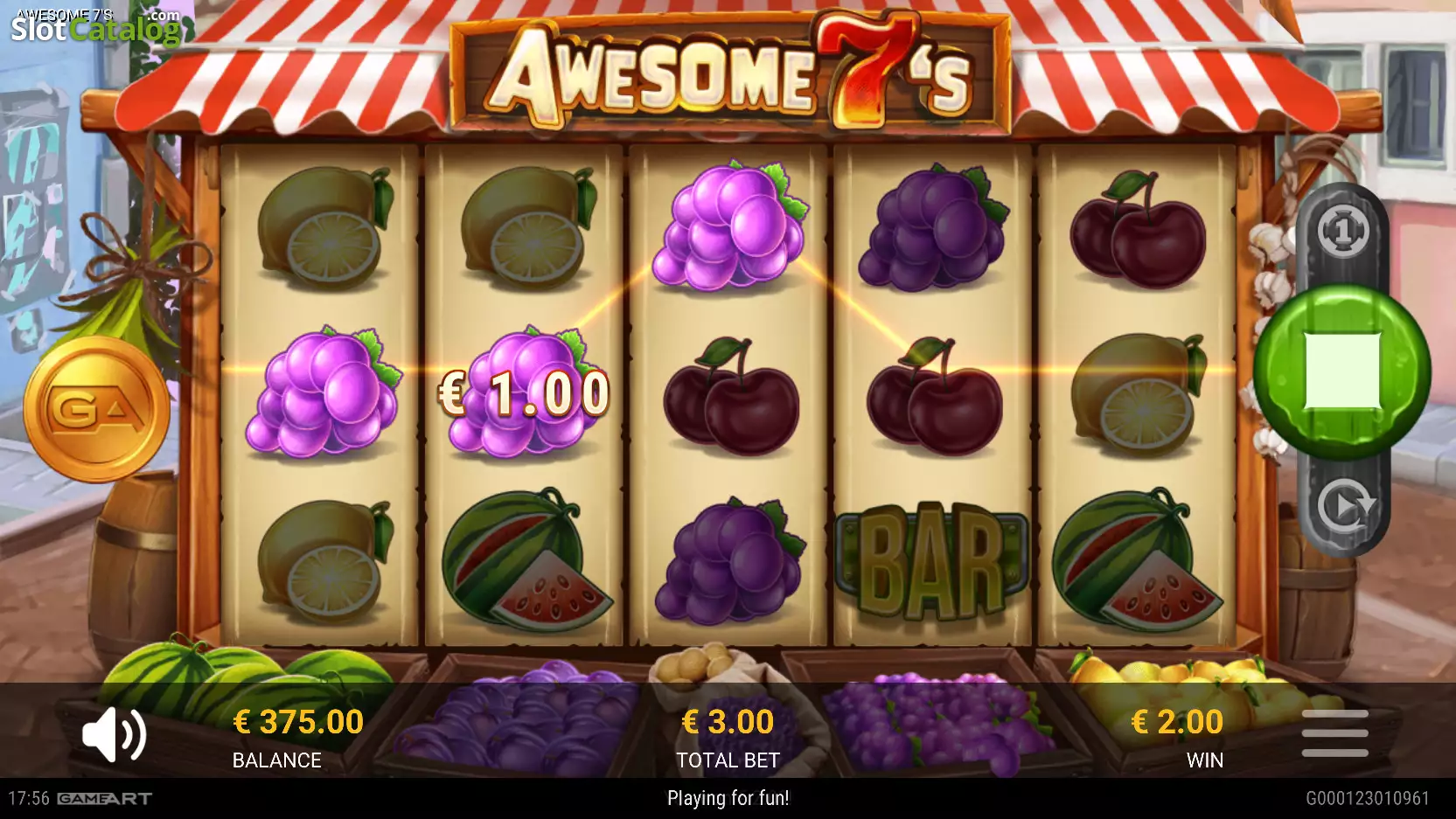Click the €1.00 winning grapes symbol

coord(524,392)
